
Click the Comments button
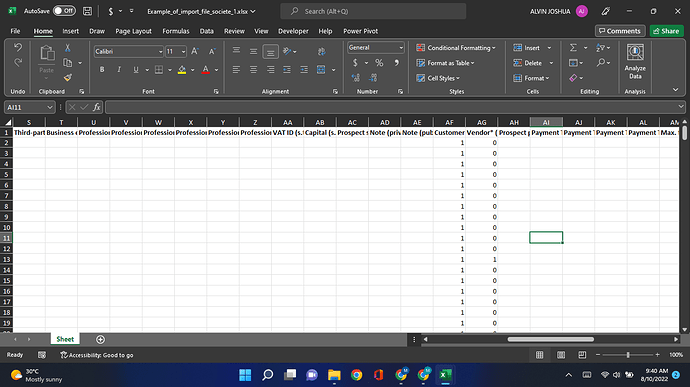(x=620, y=31)
